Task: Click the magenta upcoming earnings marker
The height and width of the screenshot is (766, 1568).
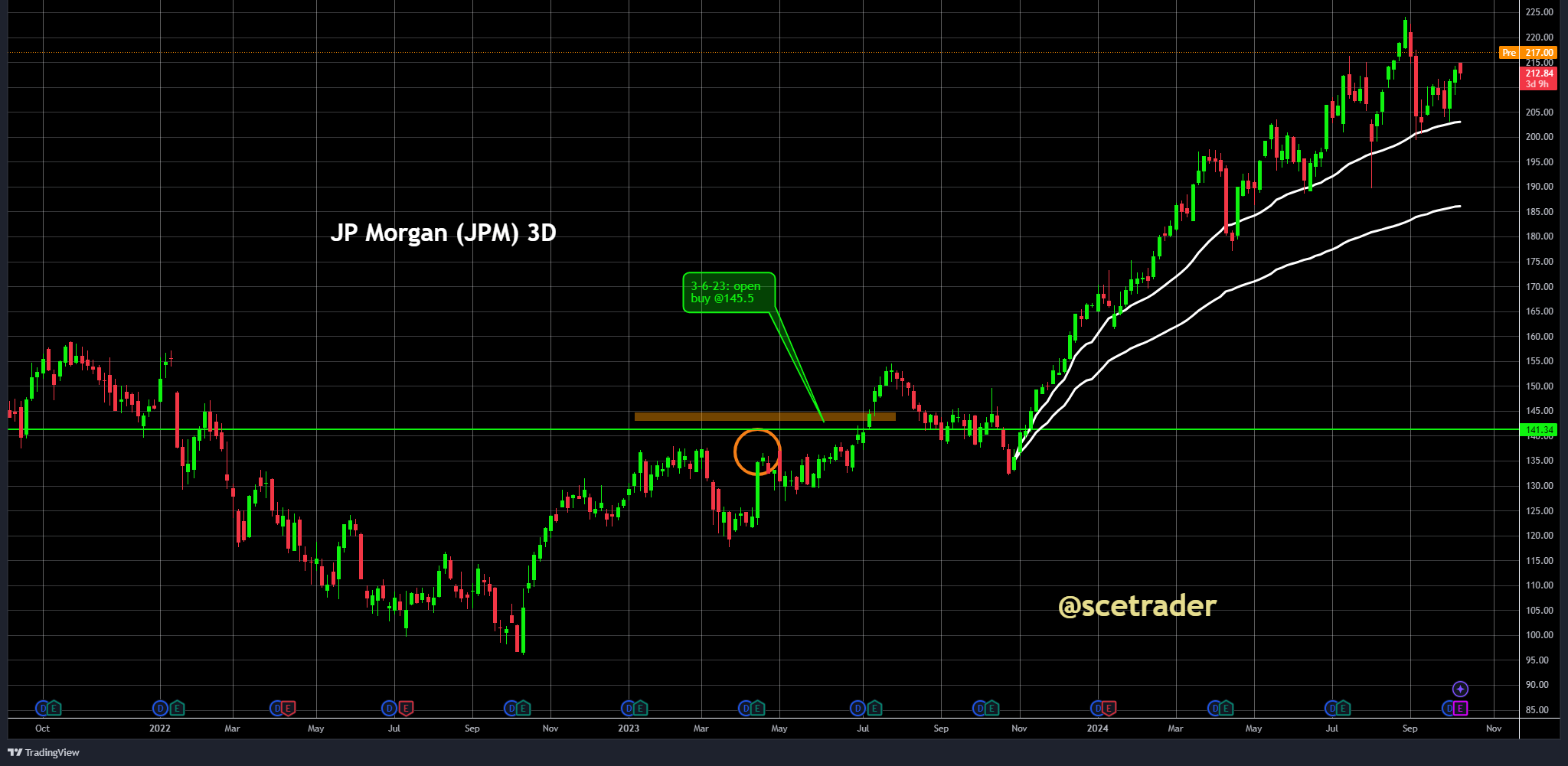Action: (x=1460, y=709)
